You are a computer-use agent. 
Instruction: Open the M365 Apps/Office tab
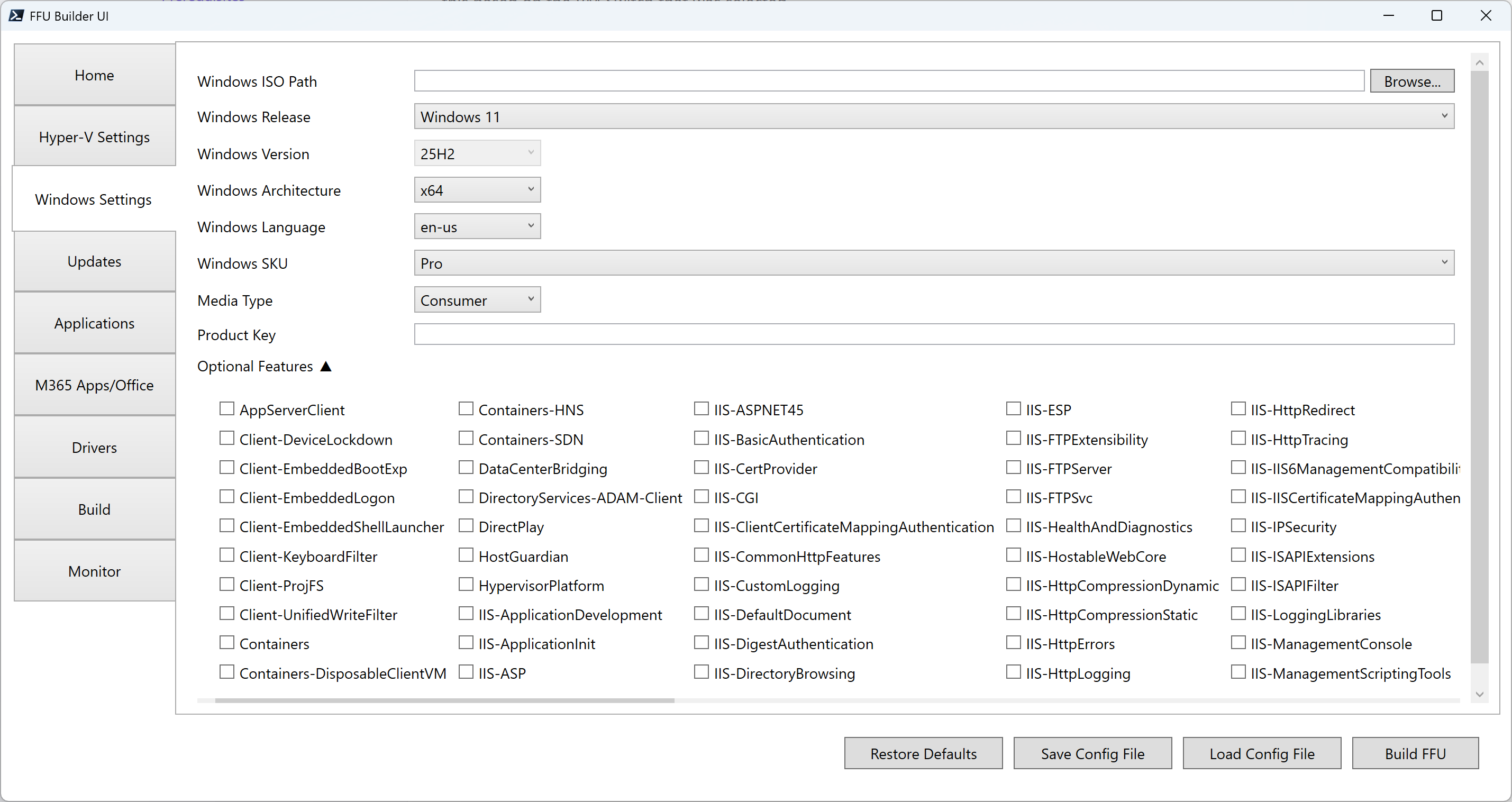[x=95, y=385]
